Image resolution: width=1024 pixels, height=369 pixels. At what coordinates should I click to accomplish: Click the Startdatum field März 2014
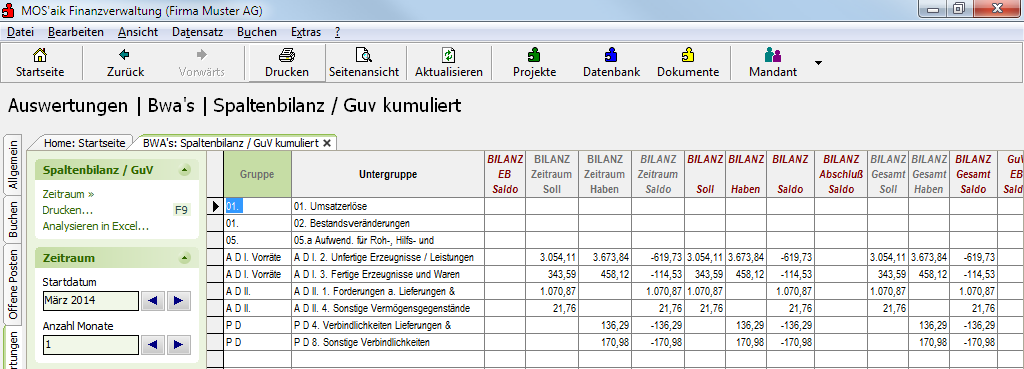click(x=90, y=300)
